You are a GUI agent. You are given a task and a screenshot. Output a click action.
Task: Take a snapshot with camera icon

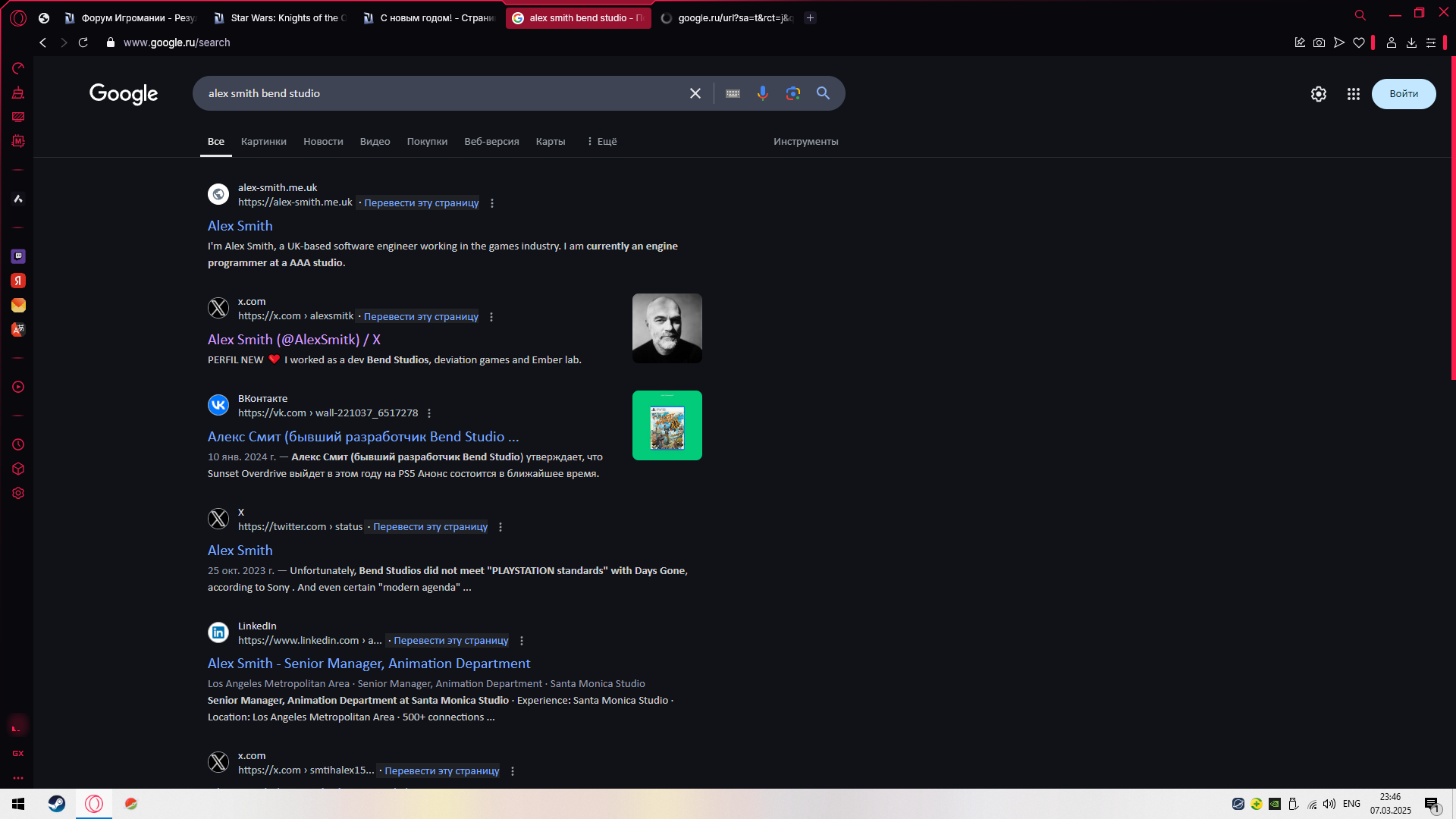click(1319, 42)
